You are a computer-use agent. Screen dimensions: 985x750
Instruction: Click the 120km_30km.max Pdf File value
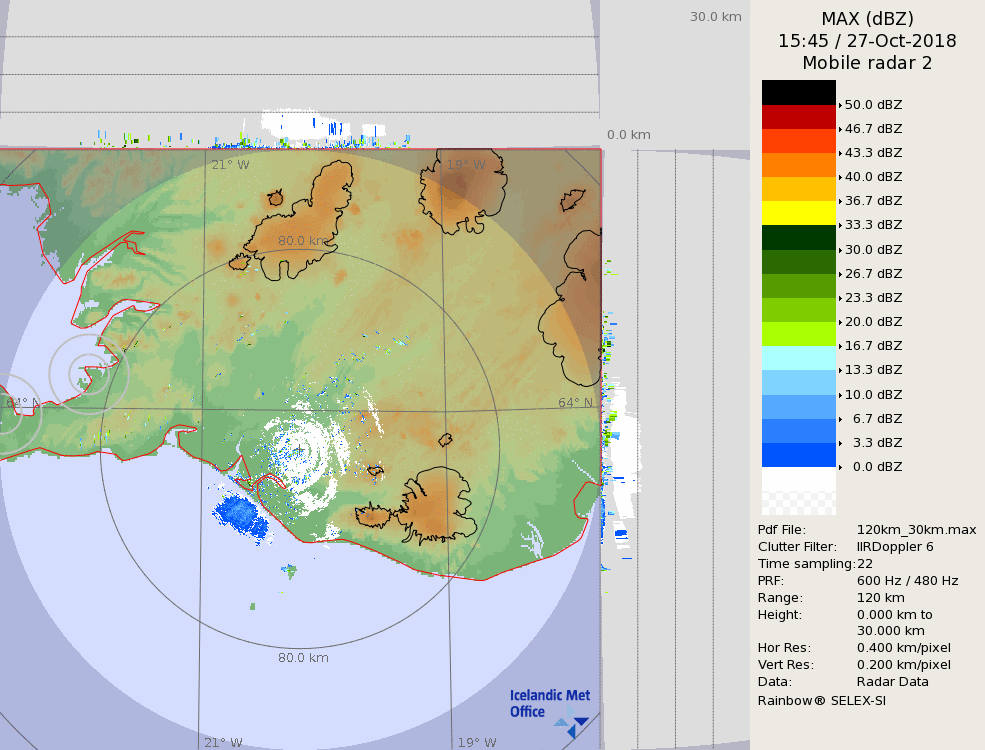916,530
